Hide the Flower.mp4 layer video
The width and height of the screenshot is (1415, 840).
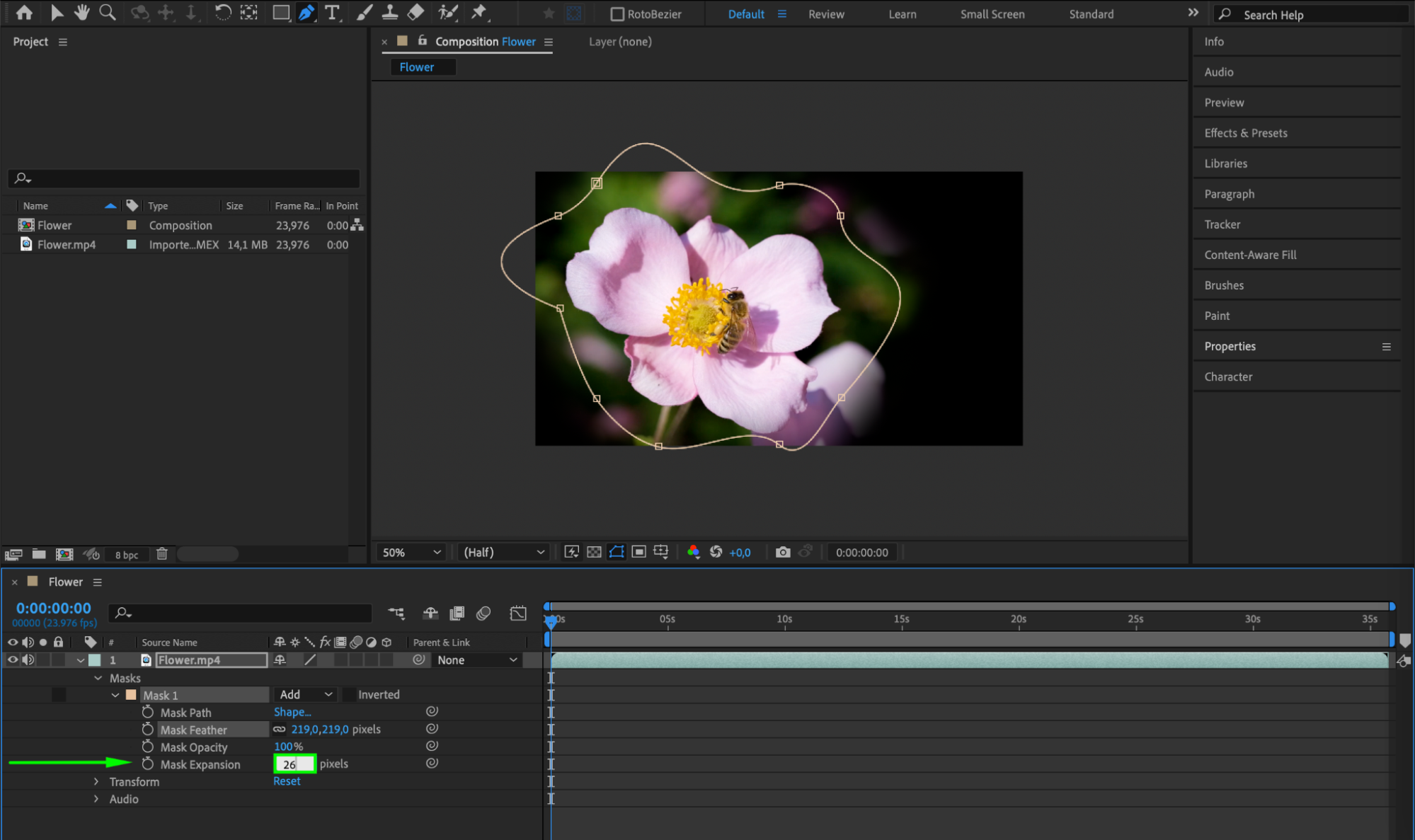12,660
